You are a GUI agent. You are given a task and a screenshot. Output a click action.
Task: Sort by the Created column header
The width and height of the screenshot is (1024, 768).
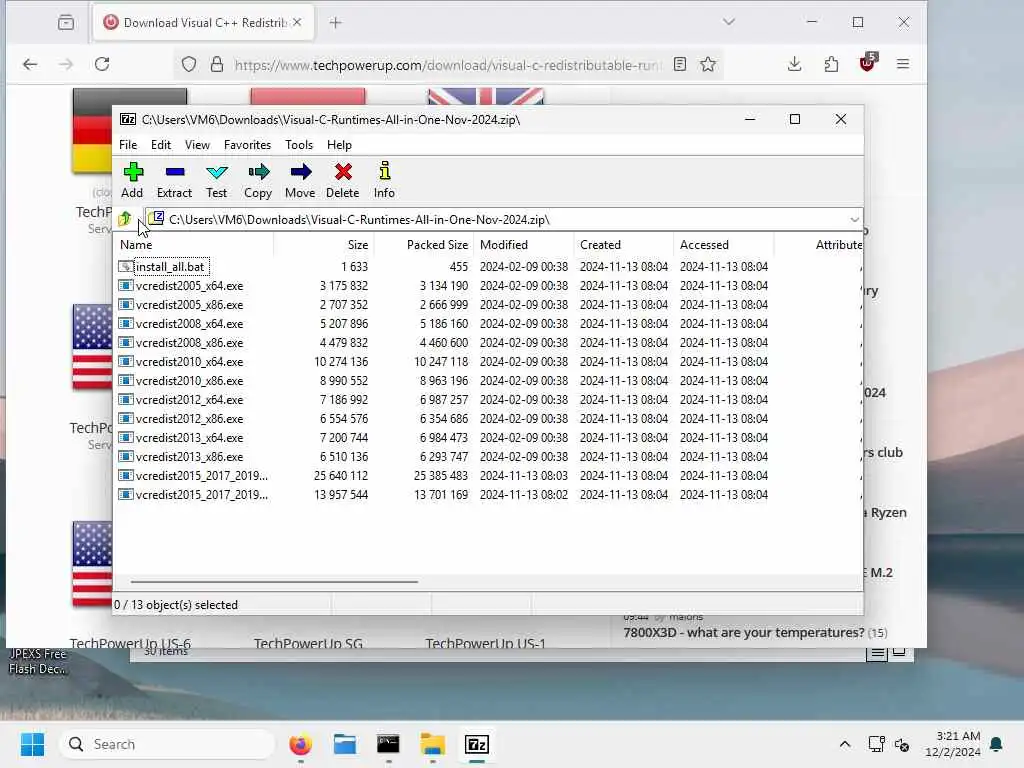624,245
